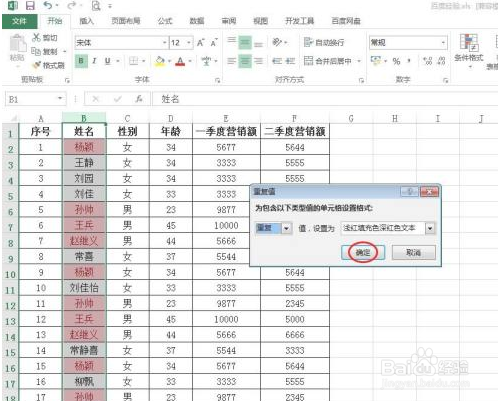The width and height of the screenshot is (498, 401).
Task: Toggle Bold formatting button
Action: tap(81, 61)
